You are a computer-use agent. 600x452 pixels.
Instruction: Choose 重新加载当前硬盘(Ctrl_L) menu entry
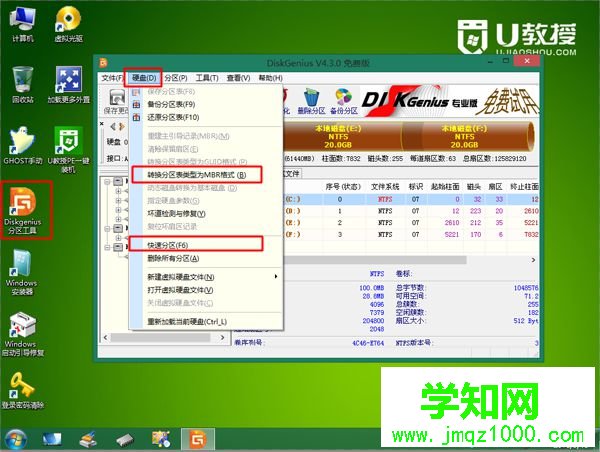click(x=207, y=322)
